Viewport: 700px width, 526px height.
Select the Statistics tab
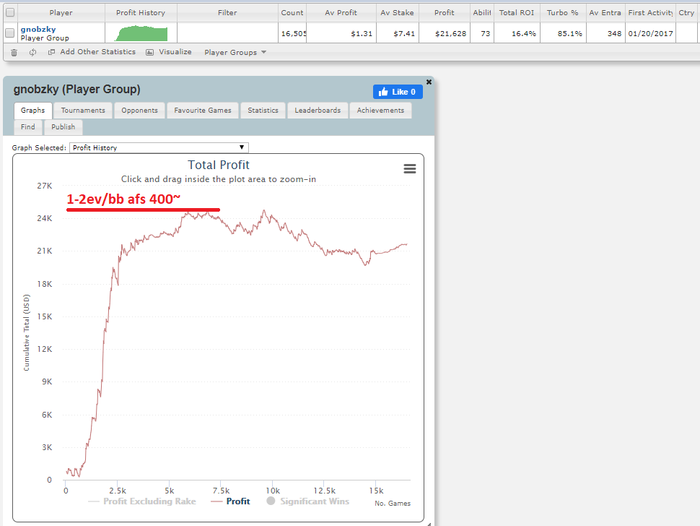click(263, 110)
